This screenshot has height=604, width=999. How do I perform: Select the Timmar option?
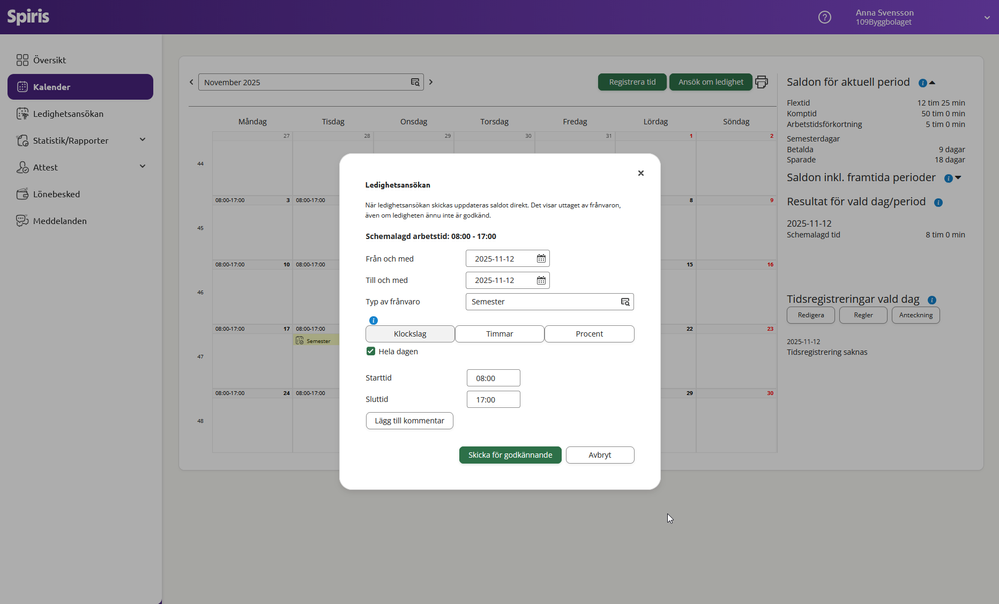pos(499,334)
